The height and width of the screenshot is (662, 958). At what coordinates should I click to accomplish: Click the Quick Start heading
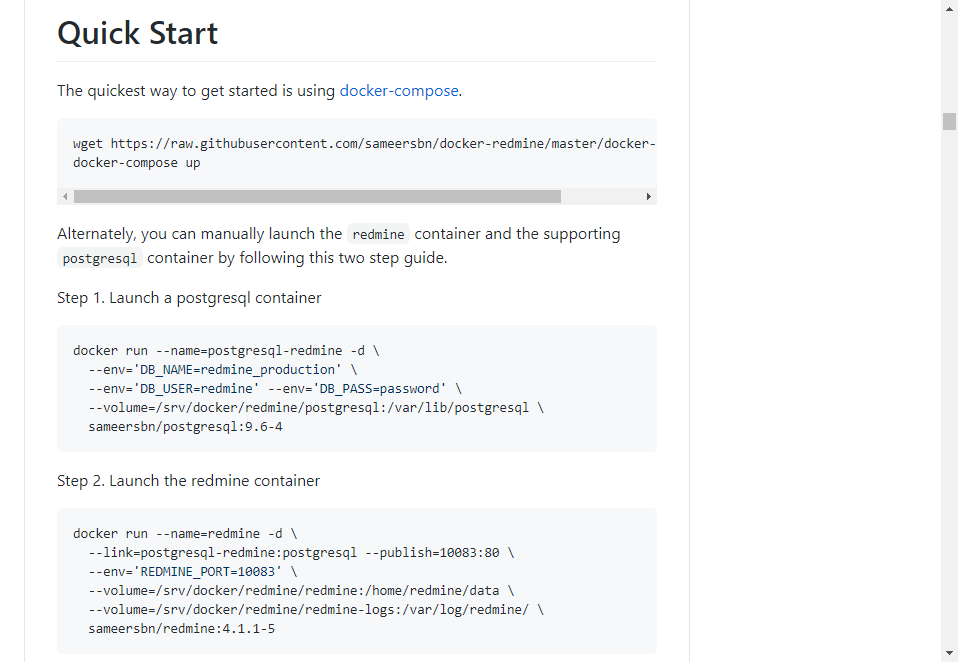click(x=137, y=33)
